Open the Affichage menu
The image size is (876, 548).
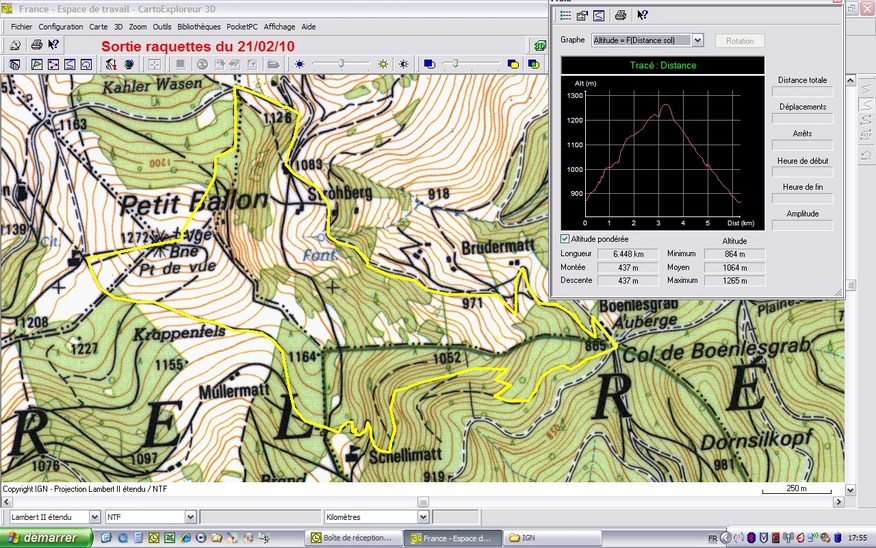pos(279,26)
